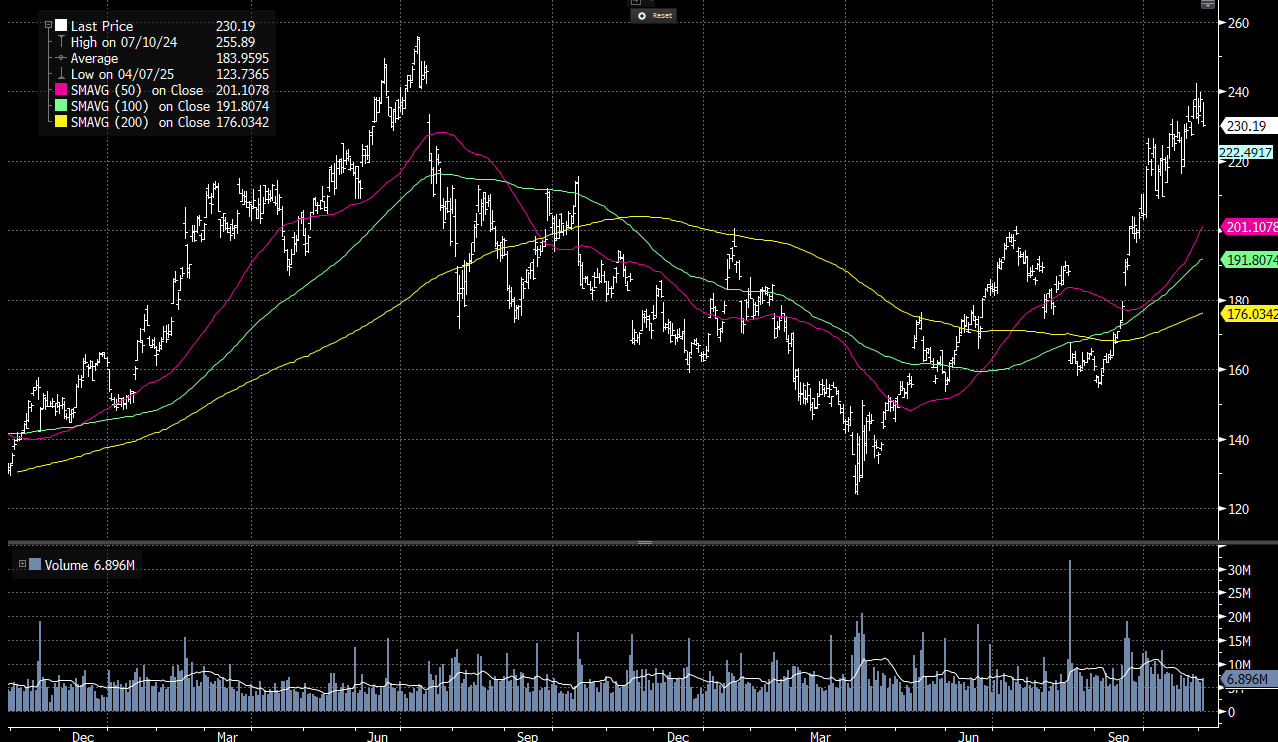Collapse the price legend with its minus box
This screenshot has width=1278, height=742.
[48, 25]
